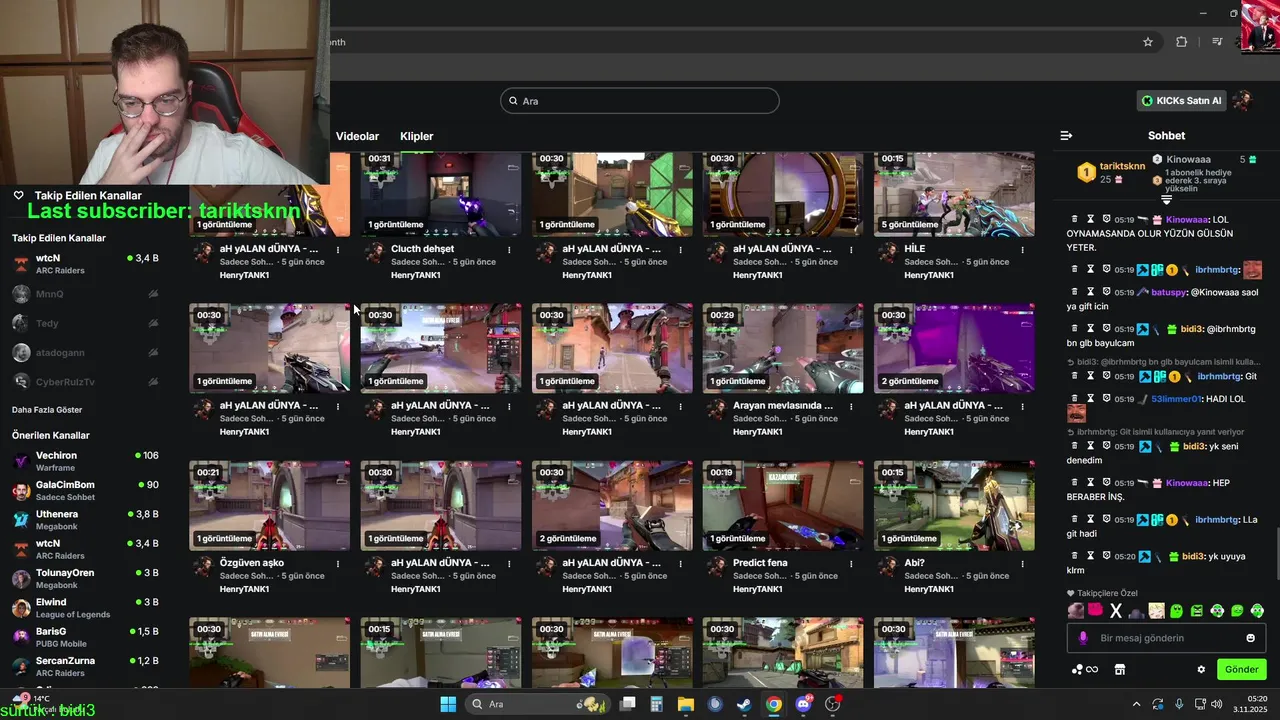Image resolution: width=1280 pixels, height=720 pixels.
Task: Open BarisG recommended channel
Action: click(85, 637)
